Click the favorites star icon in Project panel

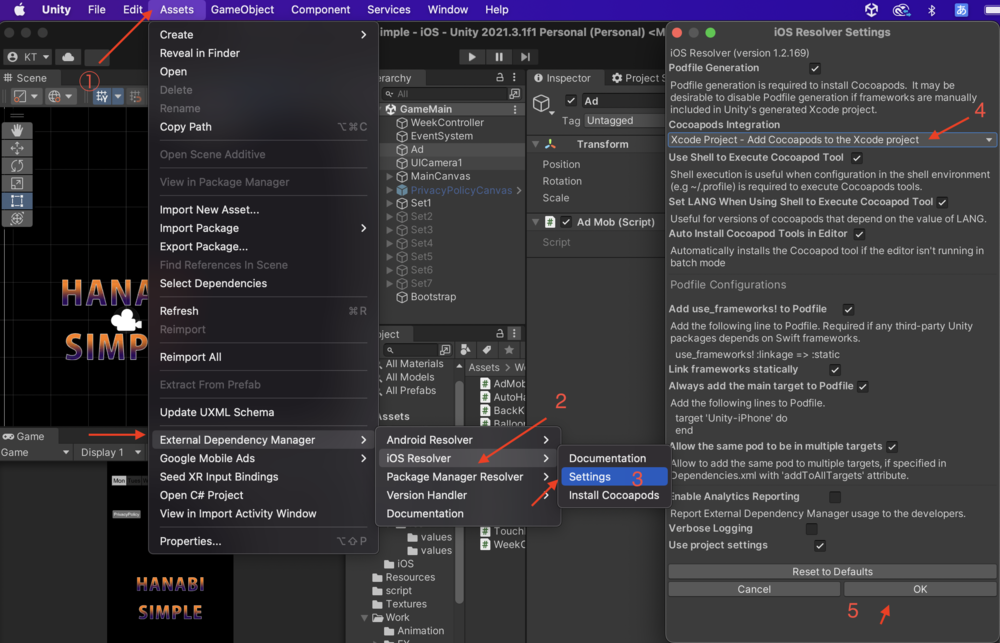[x=509, y=350]
